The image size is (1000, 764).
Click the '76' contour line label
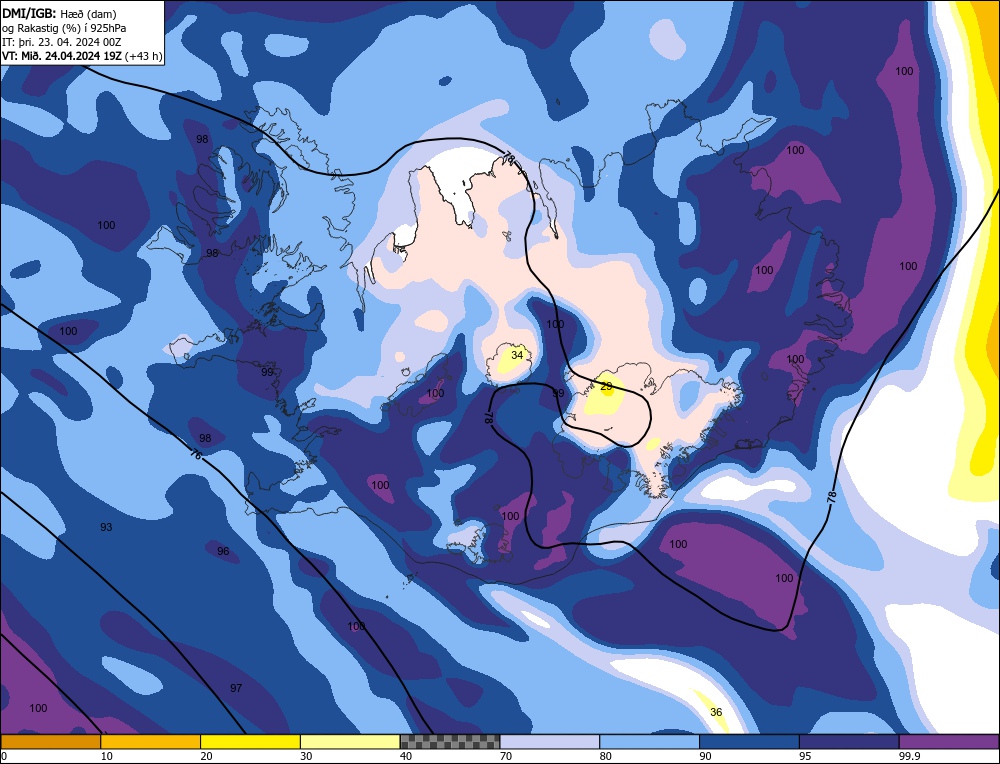click(x=196, y=455)
